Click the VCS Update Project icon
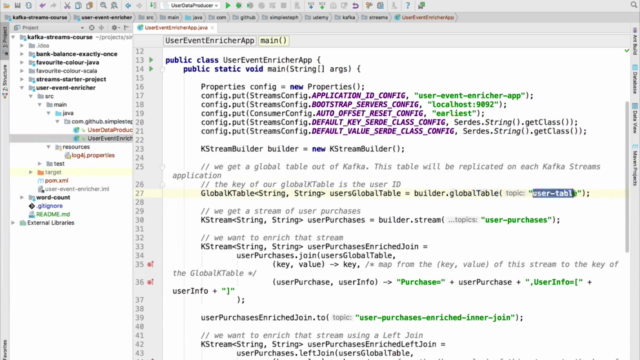The height and width of the screenshot is (360, 640). 311,6
